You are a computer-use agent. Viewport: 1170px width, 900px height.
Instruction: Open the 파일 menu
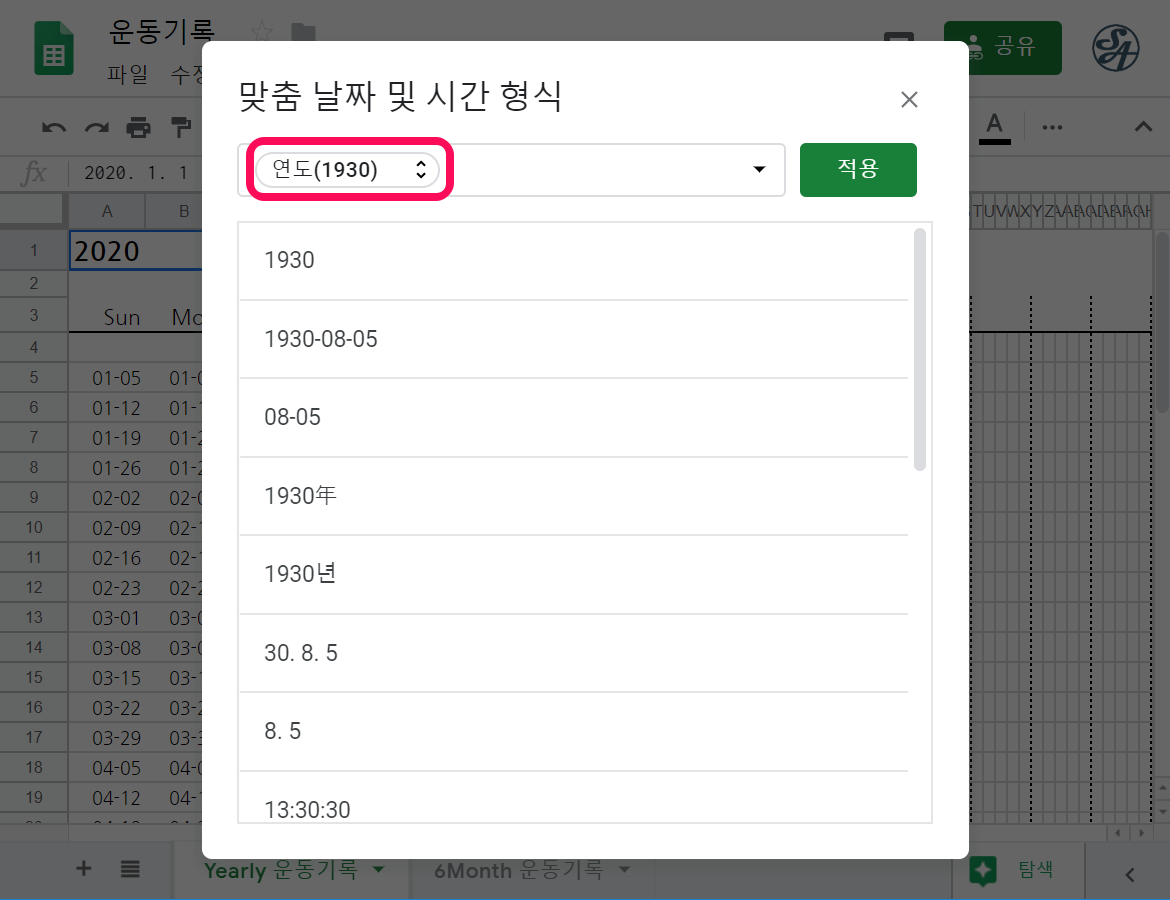127,74
